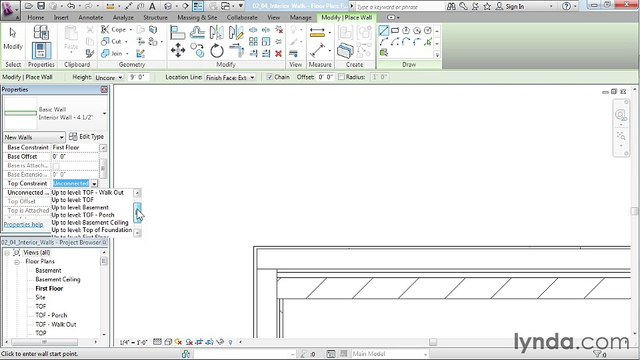
Task: Open the Home ribbon tab
Action: click(36, 18)
